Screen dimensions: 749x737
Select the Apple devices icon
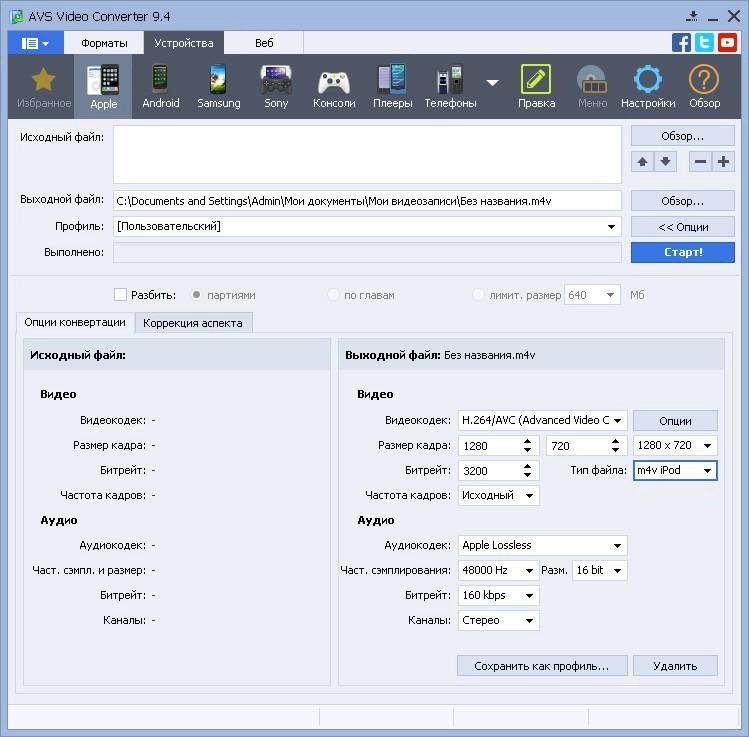[x=103, y=80]
